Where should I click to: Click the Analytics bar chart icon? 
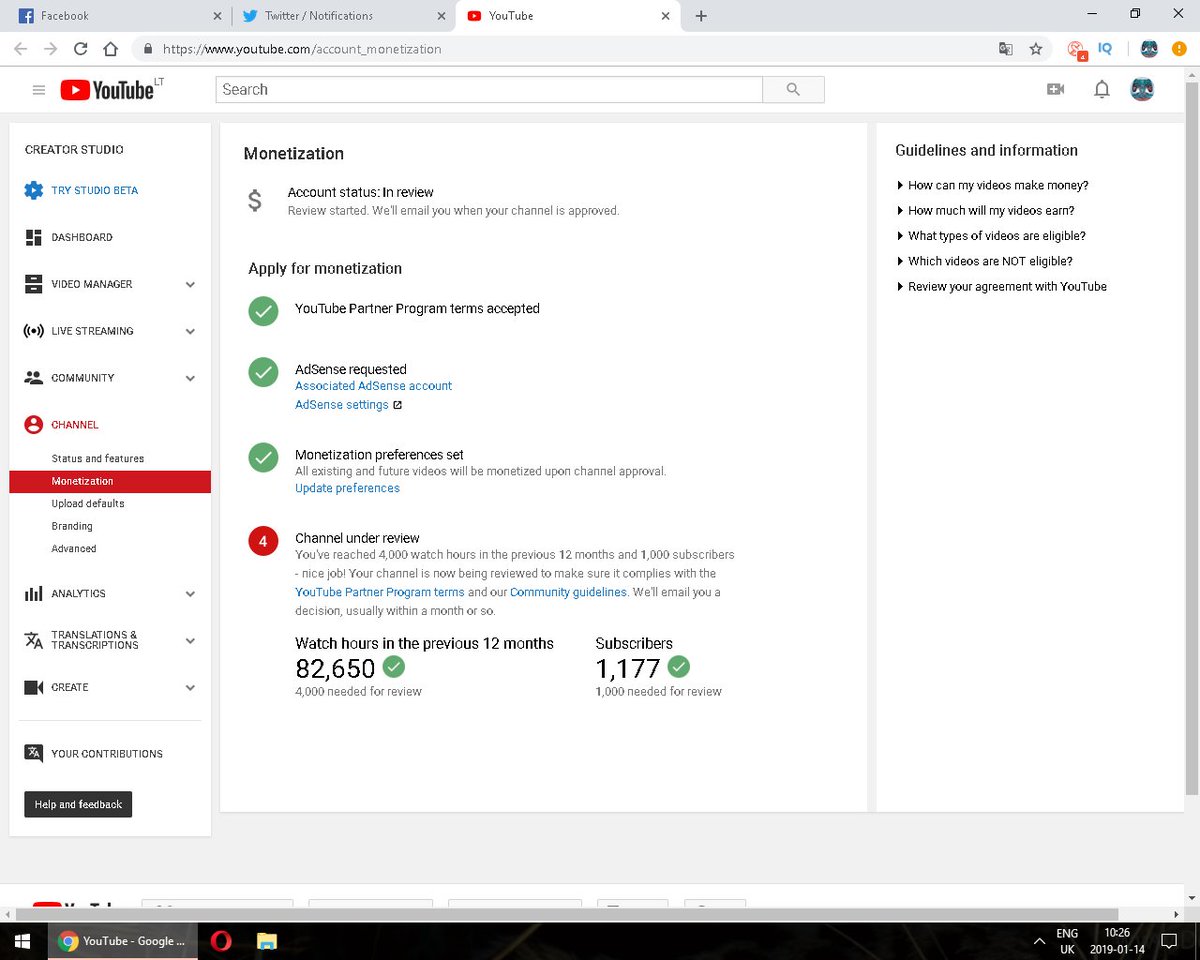[33, 594]
